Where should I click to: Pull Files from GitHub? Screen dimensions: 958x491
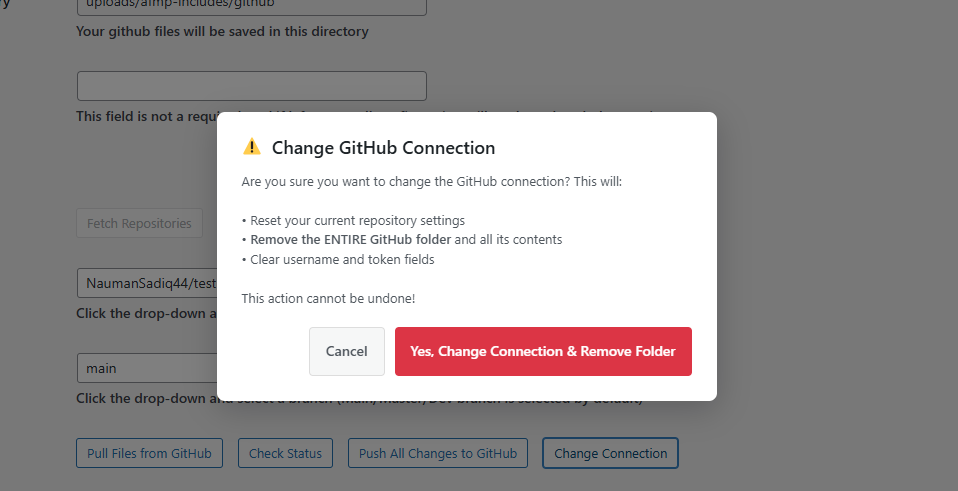(149, 453)
